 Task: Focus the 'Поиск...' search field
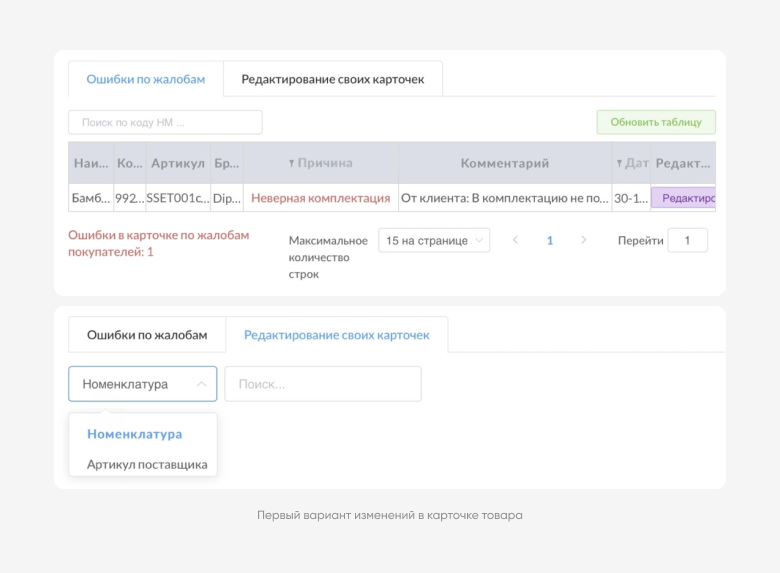[323, 384]
